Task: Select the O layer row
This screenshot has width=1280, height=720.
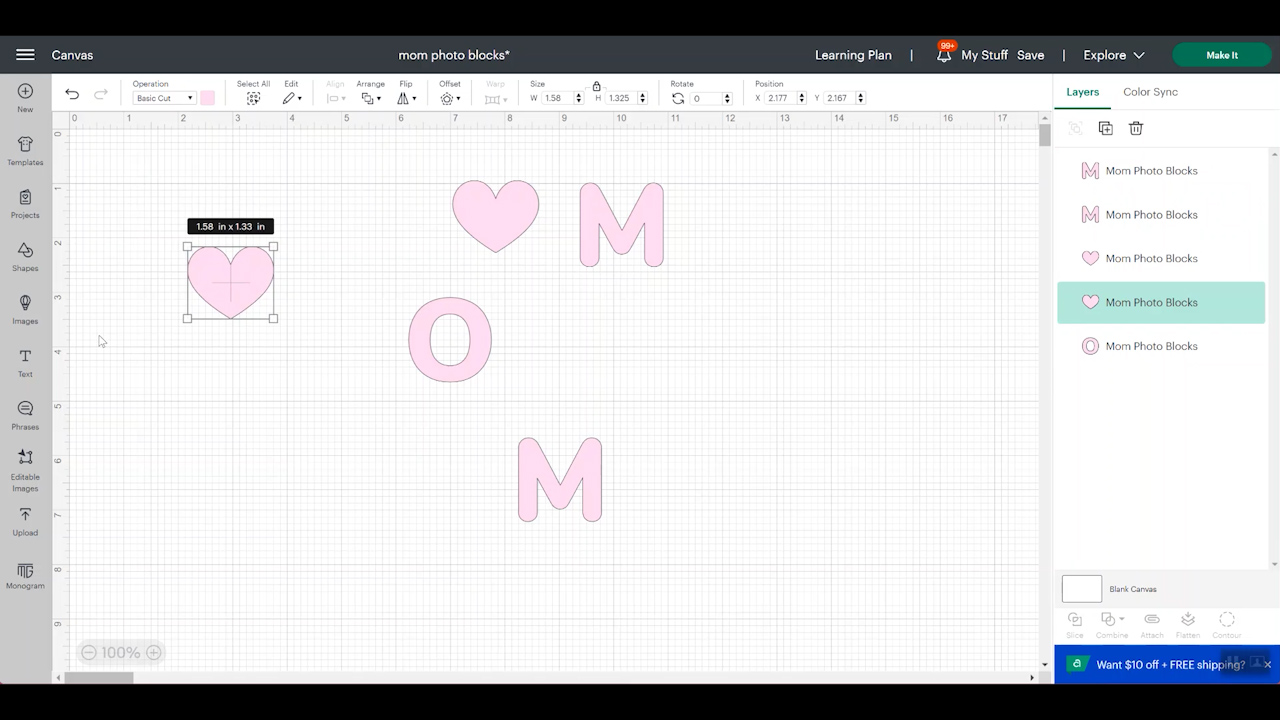Action: [1161, 346]
